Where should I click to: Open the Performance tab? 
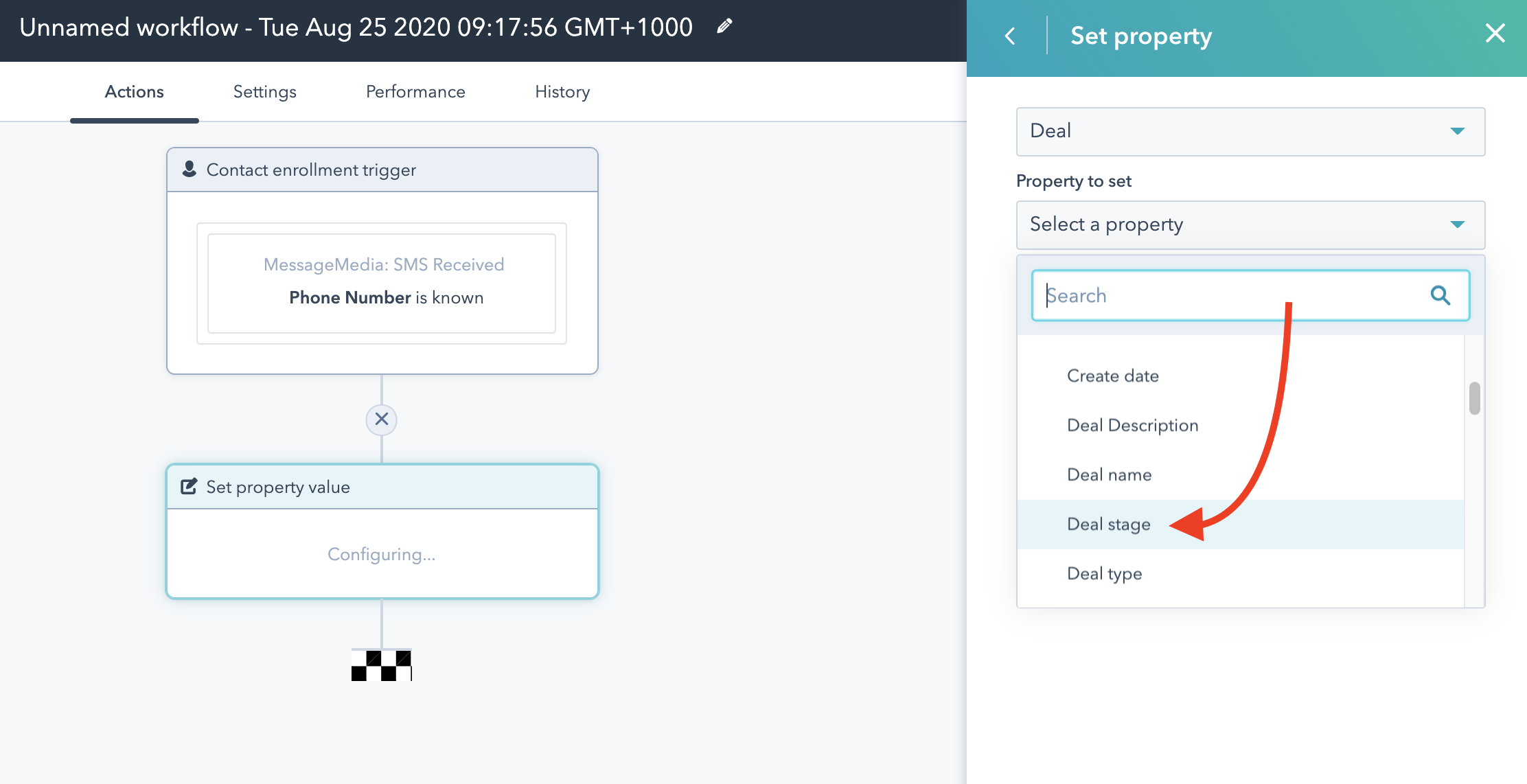415,92
